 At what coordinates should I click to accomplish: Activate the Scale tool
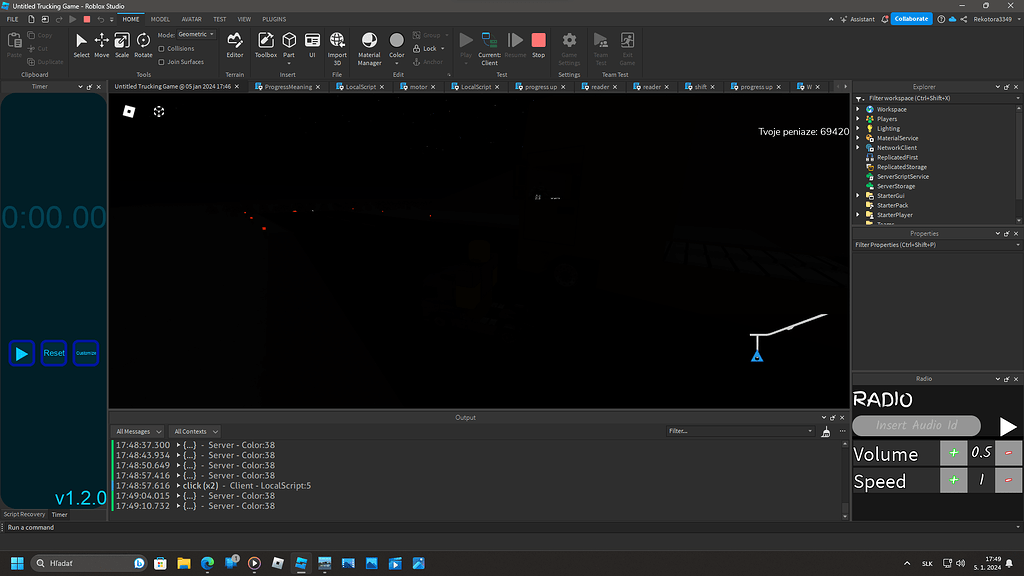pyautogui.click(x=122, y=45)
